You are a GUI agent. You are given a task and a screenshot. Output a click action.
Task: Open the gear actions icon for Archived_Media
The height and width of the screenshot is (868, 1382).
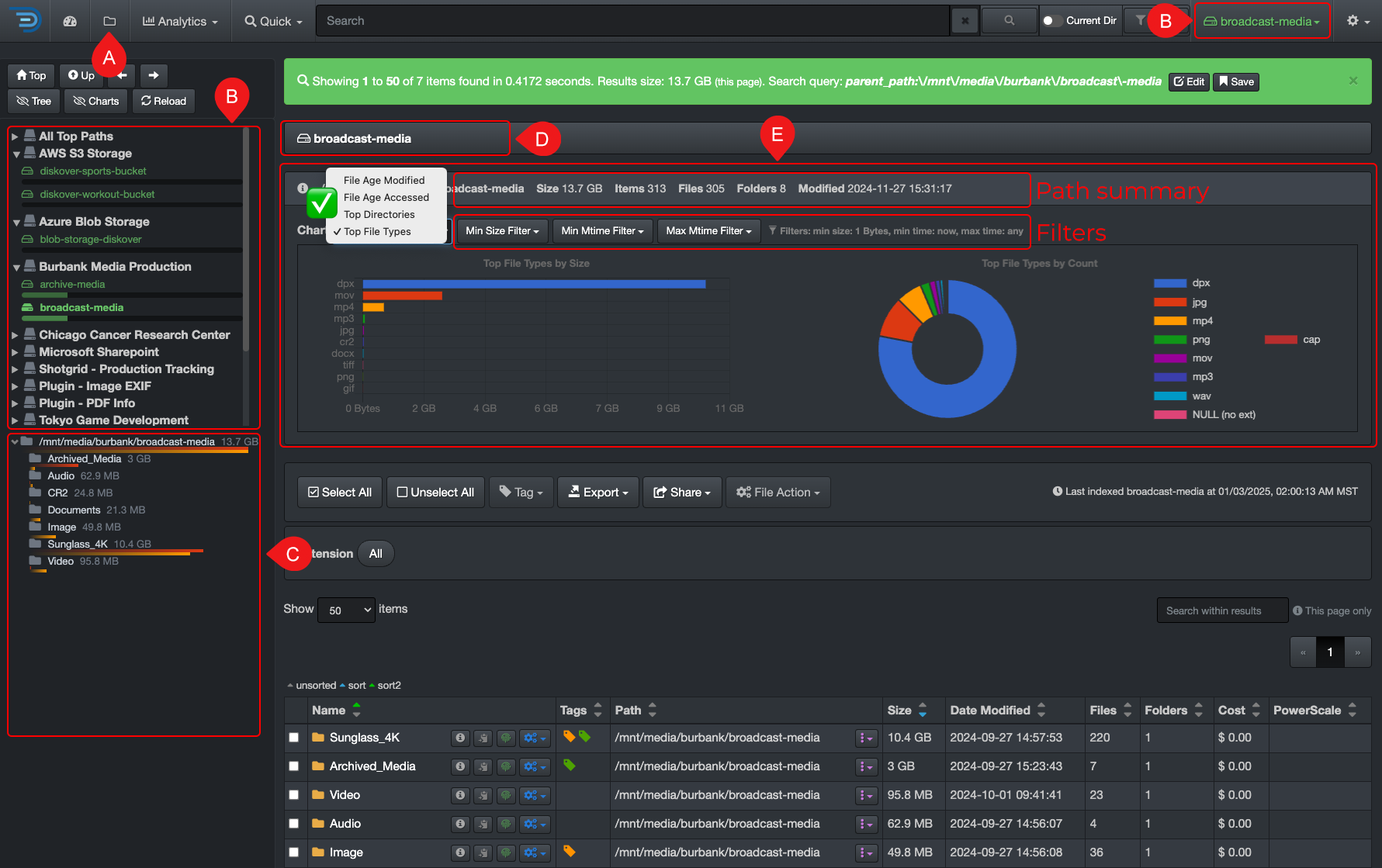534,766
